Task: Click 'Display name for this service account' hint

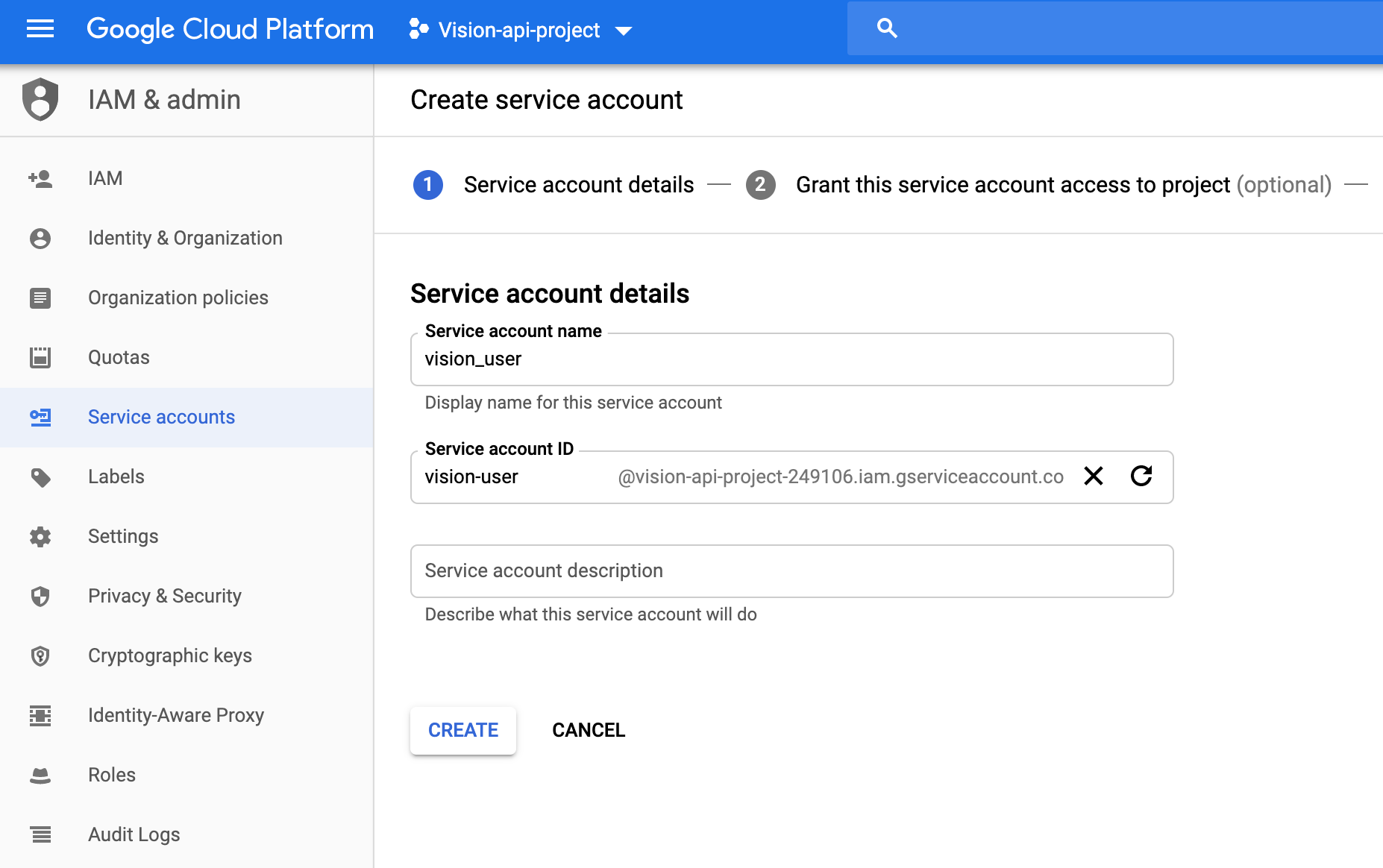Action: (x=573, y=403)
